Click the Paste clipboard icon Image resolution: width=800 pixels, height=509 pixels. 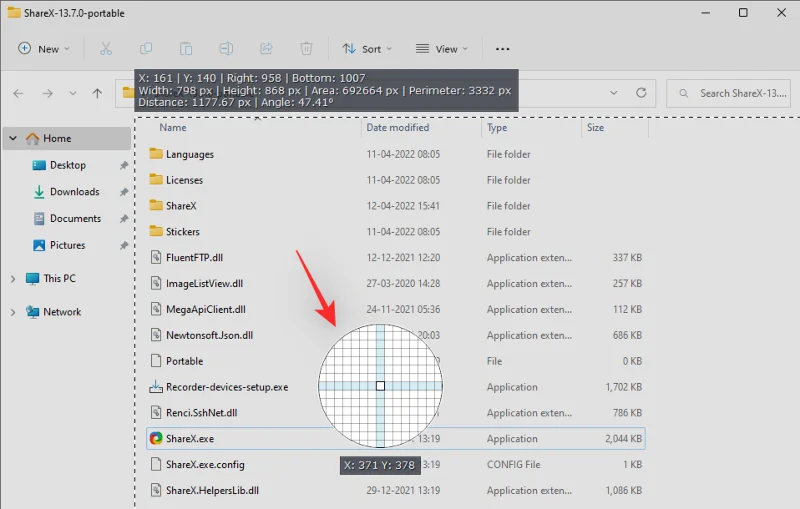[186, 49]
